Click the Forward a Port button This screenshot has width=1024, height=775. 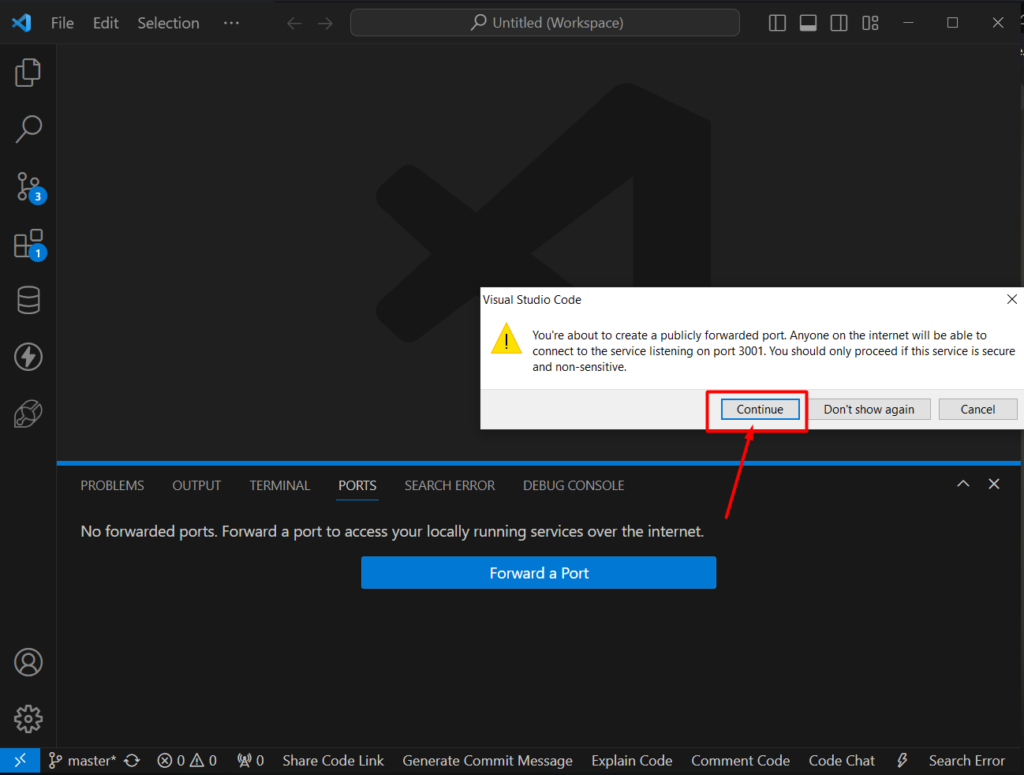pyautogui.click(x=539, y=573)
